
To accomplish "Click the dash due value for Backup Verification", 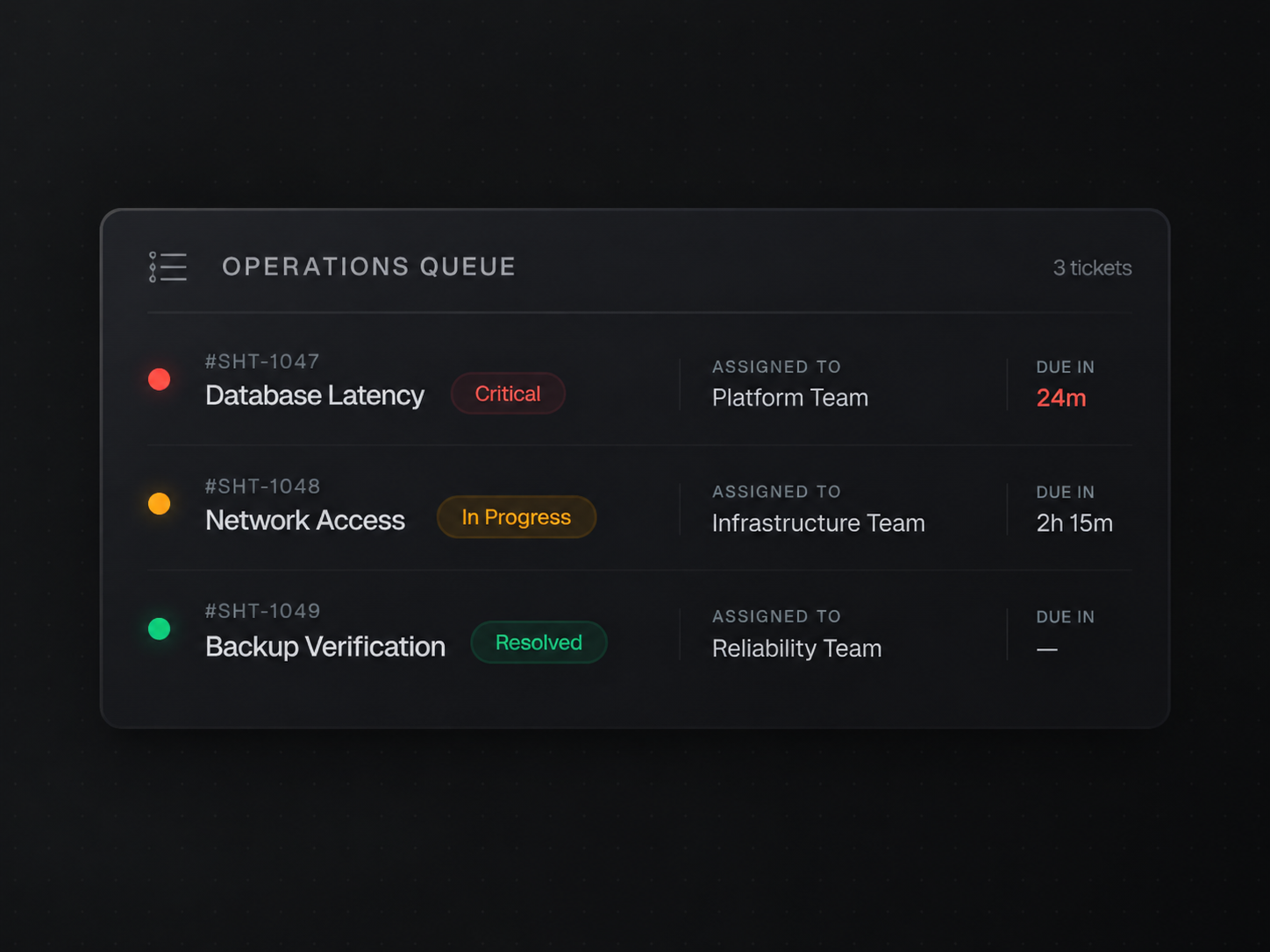I will [1047, 650].
